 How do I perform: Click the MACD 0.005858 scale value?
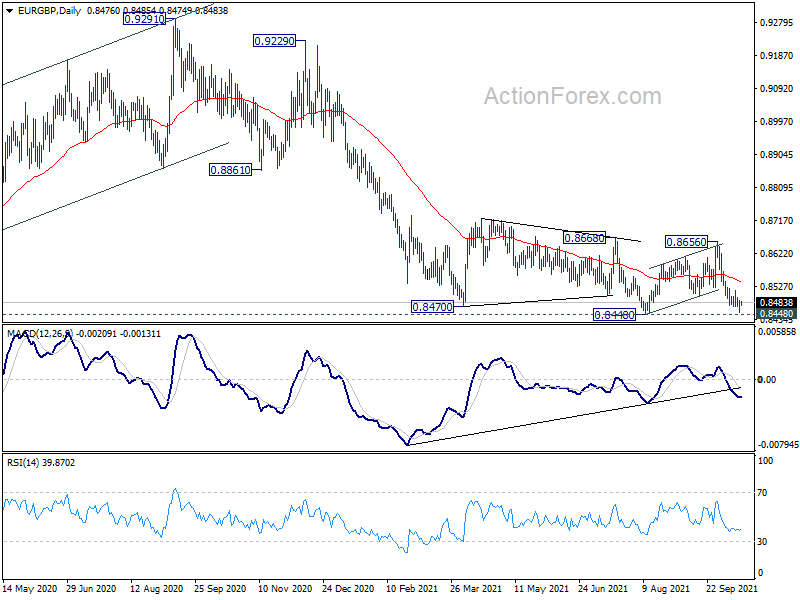point(778,332)
